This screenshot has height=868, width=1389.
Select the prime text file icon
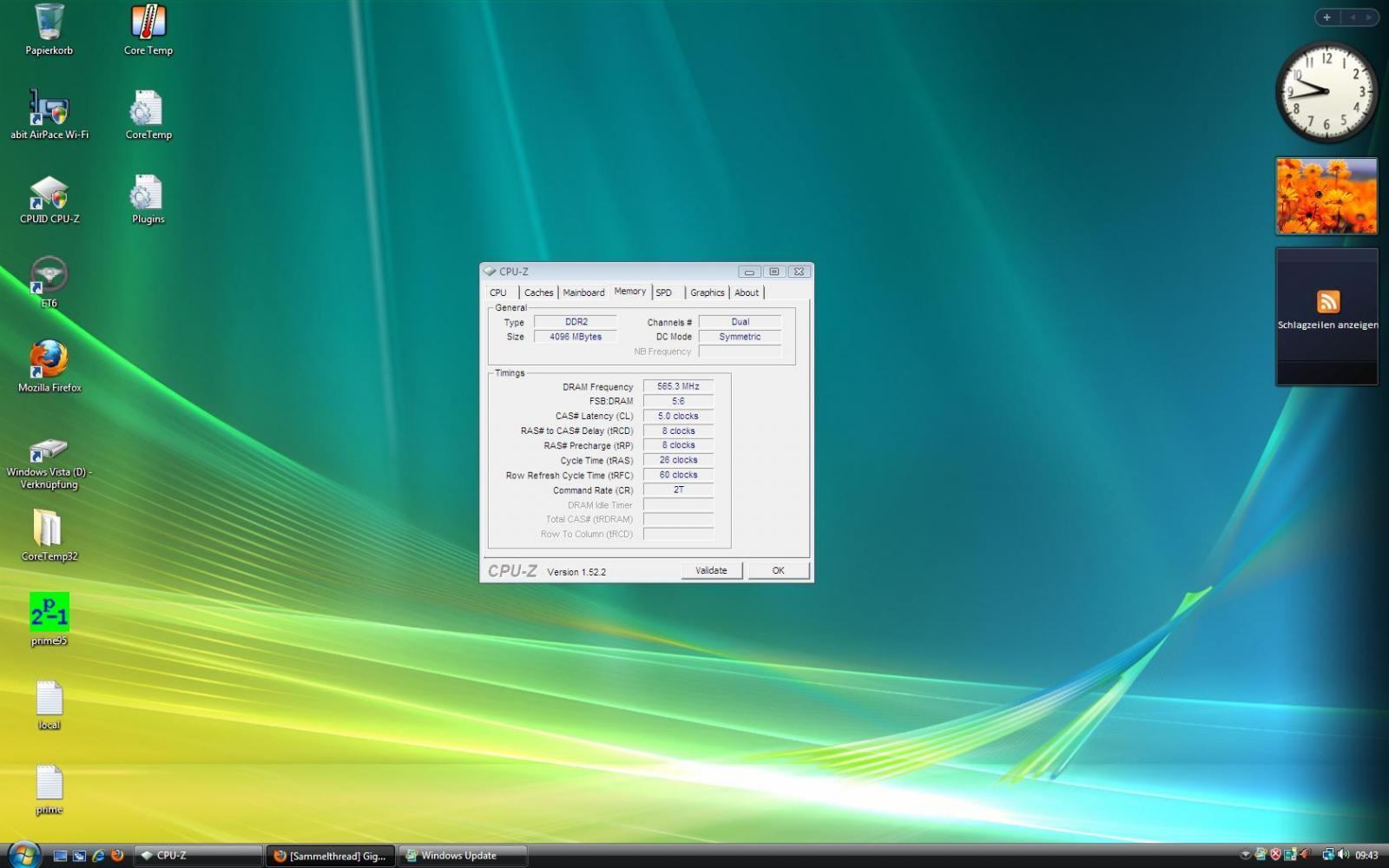(49, 789)
